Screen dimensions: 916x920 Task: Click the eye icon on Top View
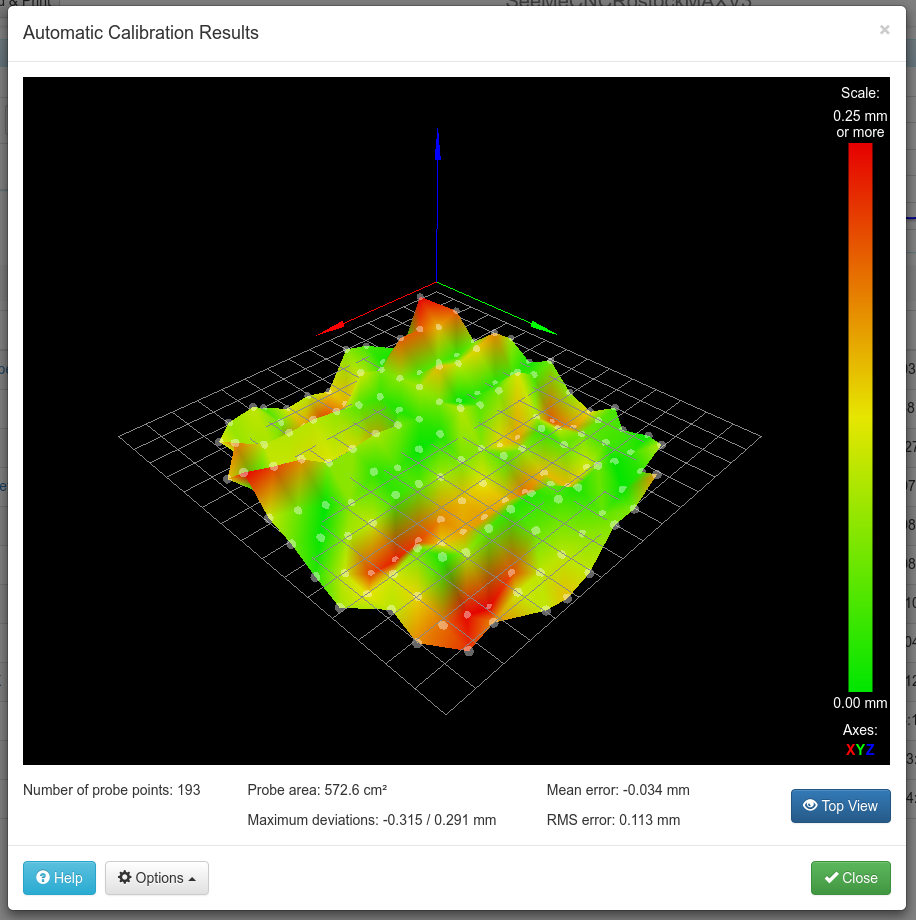tap(810, 806)
